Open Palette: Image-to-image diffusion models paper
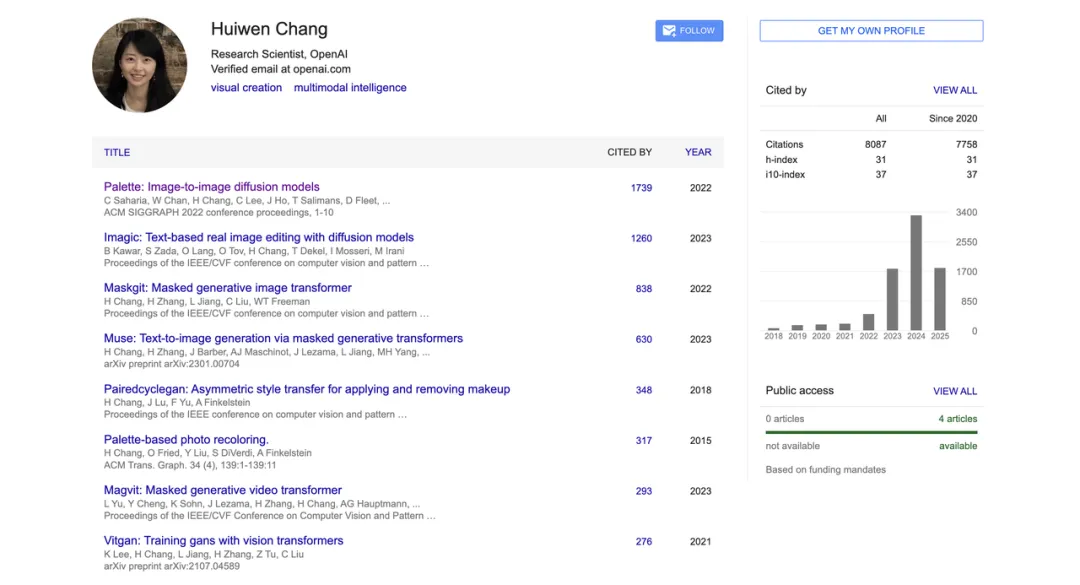The width and height of the screenshot is (1080, 585). [212, 187]
